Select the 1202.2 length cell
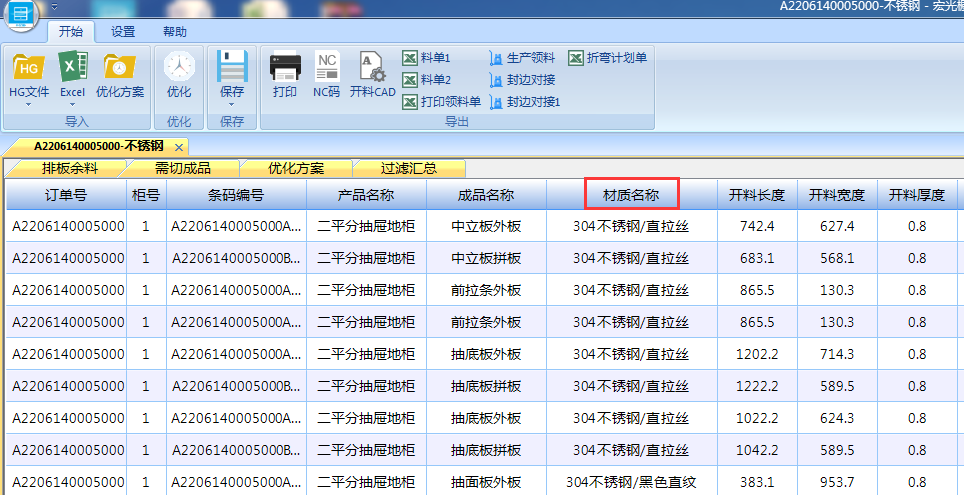This screenshot has height=495, width=964. tap(757, 354)
